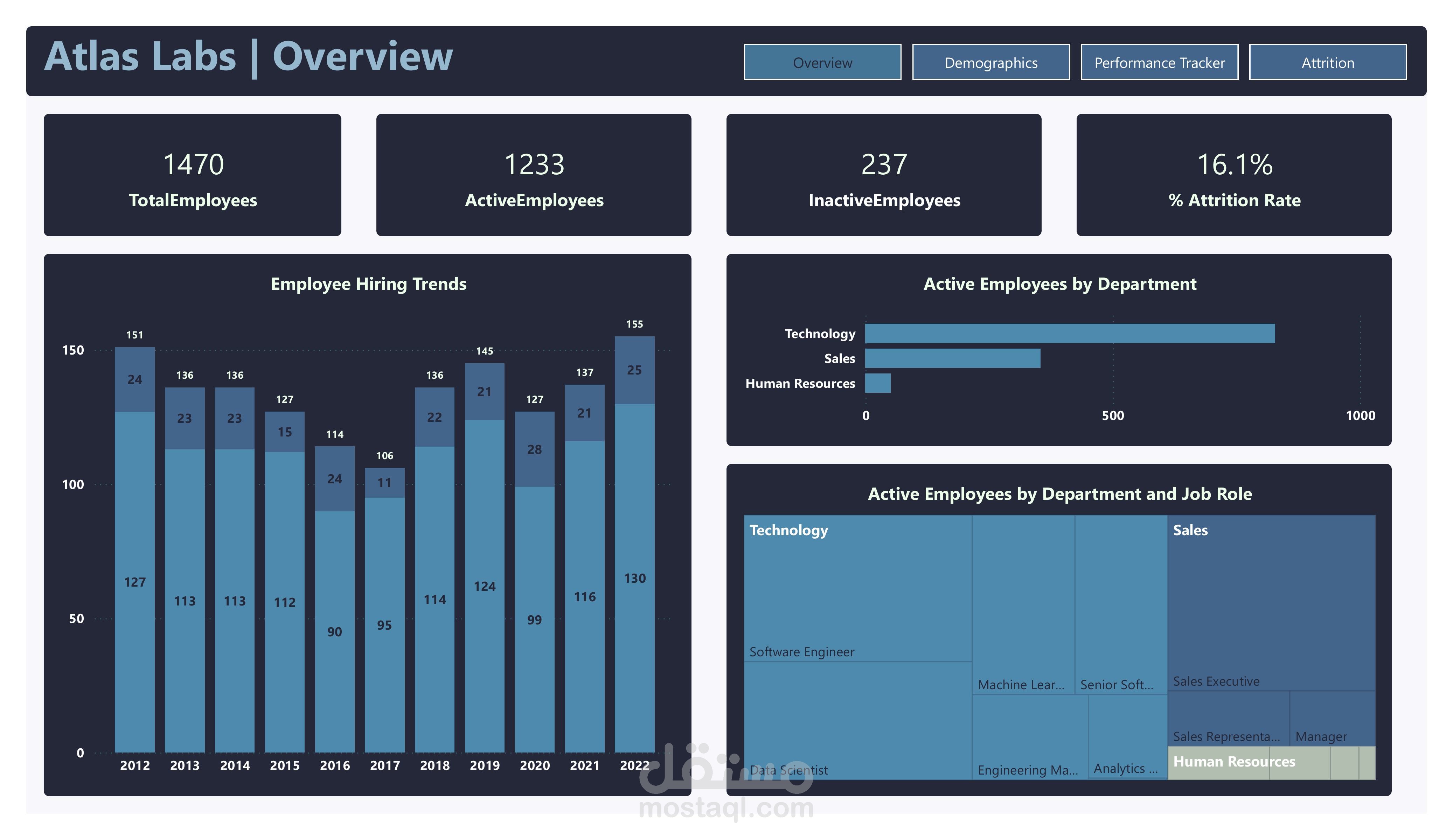Open the Attrition page button
The image size is (1453, 840).
coord(1327,62)
